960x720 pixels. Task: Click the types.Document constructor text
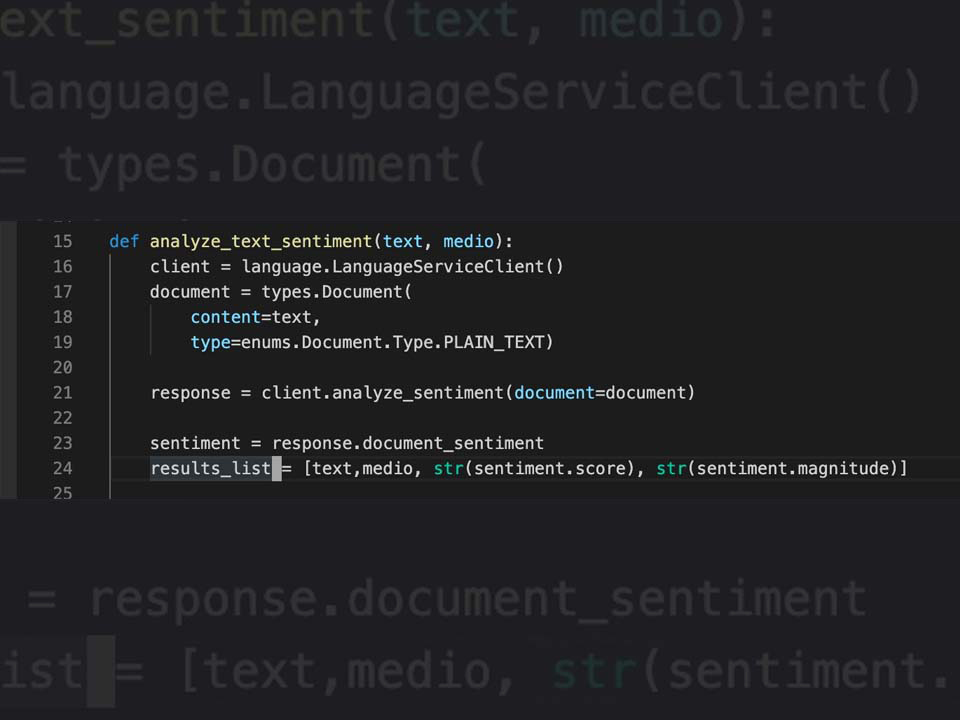pos(337,292)
